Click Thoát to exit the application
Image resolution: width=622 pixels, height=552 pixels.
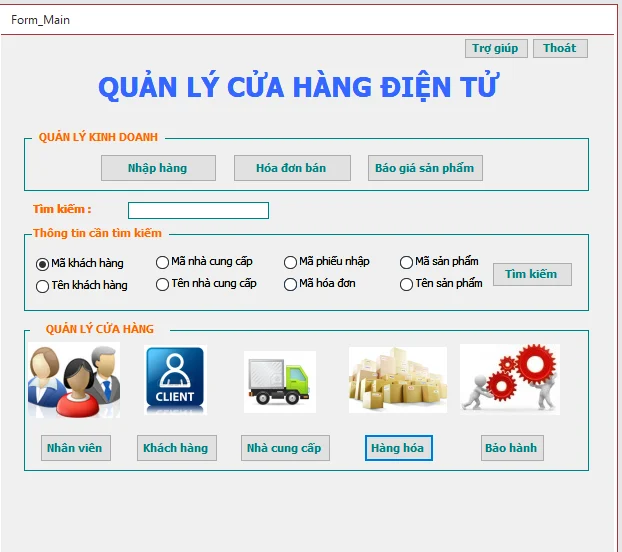click(560, 48)
